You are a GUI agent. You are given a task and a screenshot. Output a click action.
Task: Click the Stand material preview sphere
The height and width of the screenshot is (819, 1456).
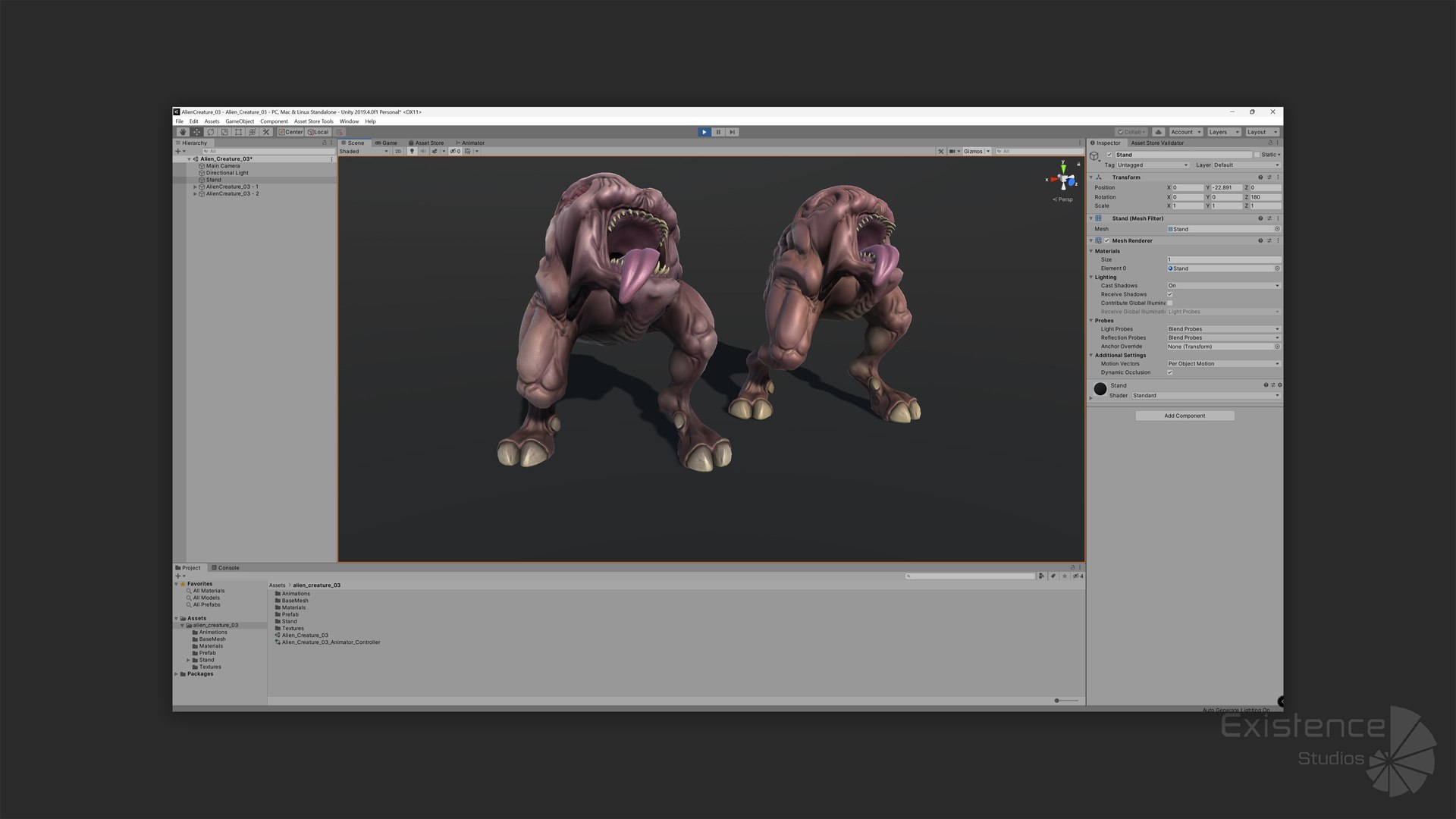(1100, 389)
